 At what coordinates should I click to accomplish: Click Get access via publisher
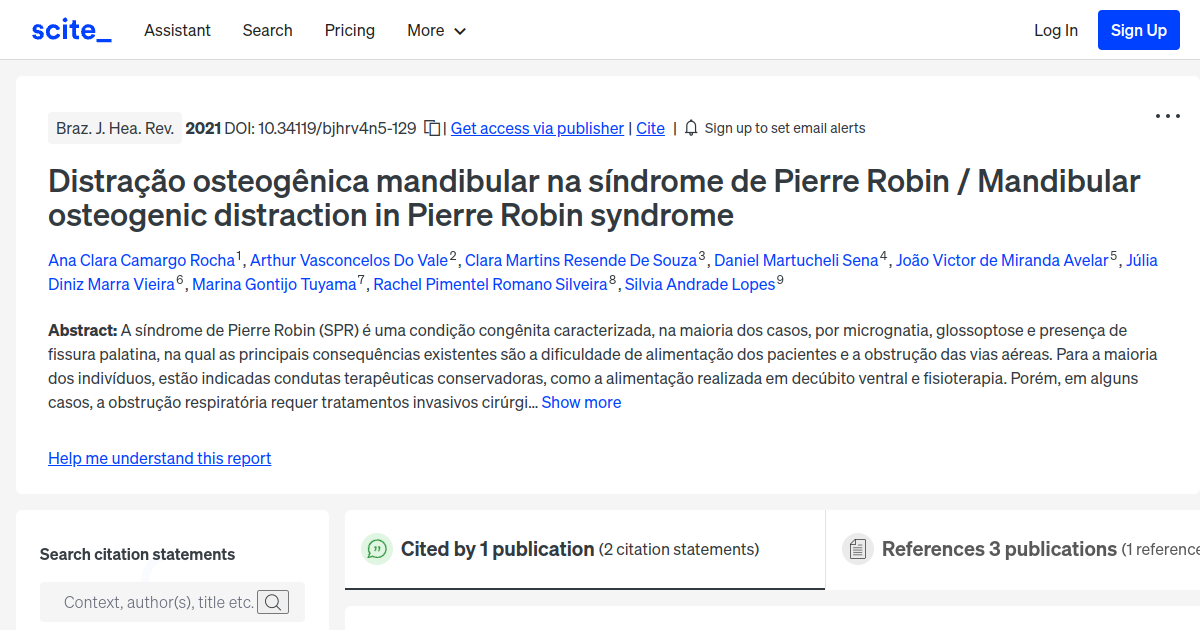point(537,128)
